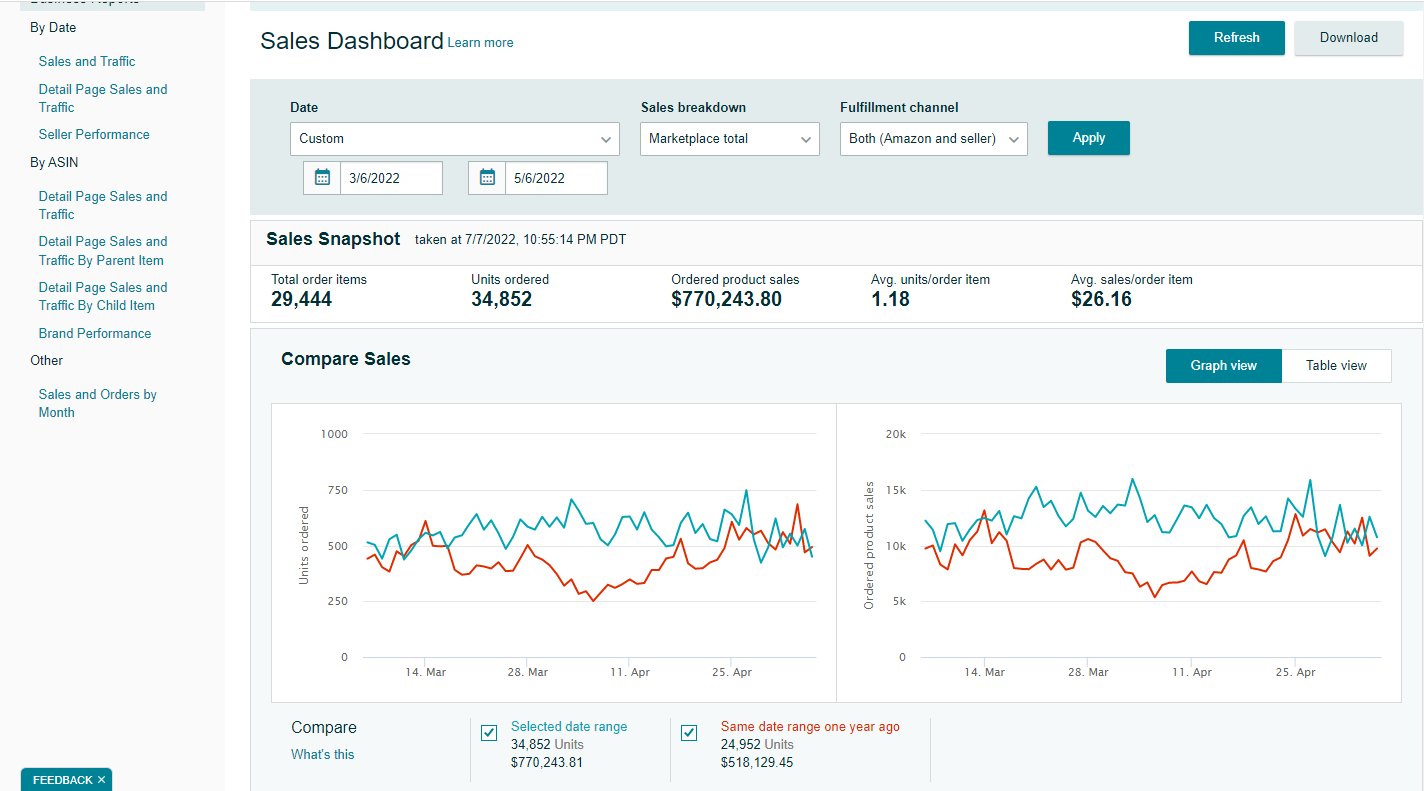Follow the Learn more link
This screenshot has height=791, width=1424.
480,43
